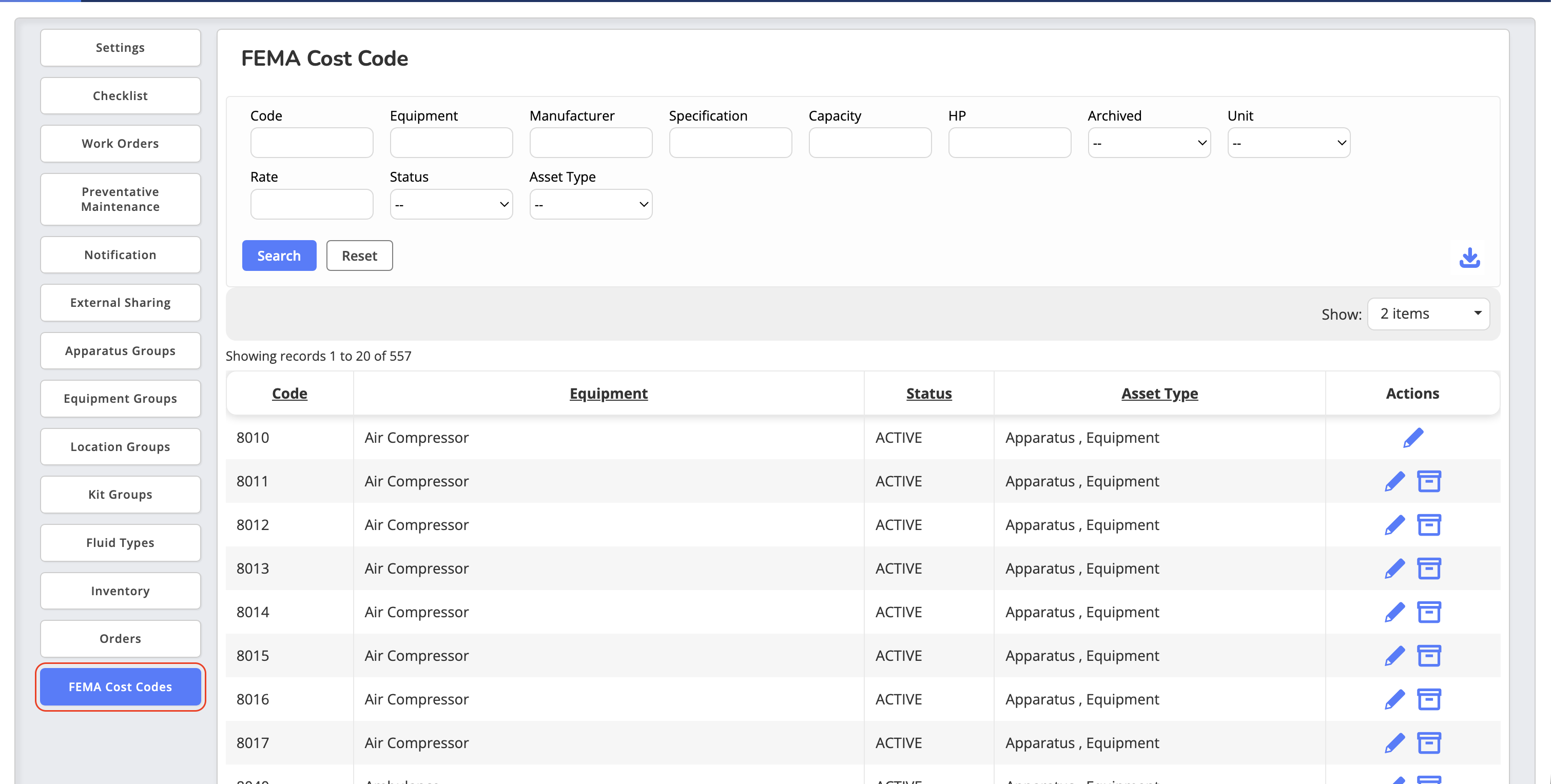Archive code 8016 using box icon
This screenshot has height=784, width=1551.
click(x=1429, y=700)
